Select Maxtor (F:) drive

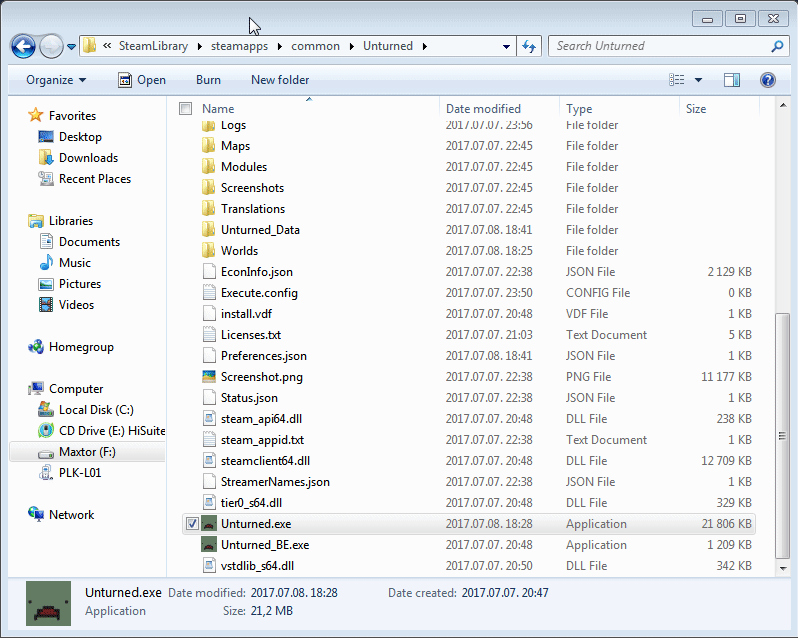[87, 452]
